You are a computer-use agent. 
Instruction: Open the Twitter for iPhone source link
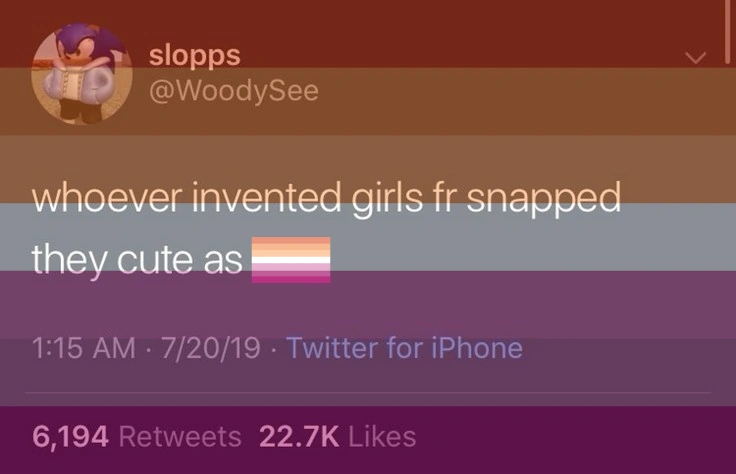pyautogui.click(x=404, y=348)
